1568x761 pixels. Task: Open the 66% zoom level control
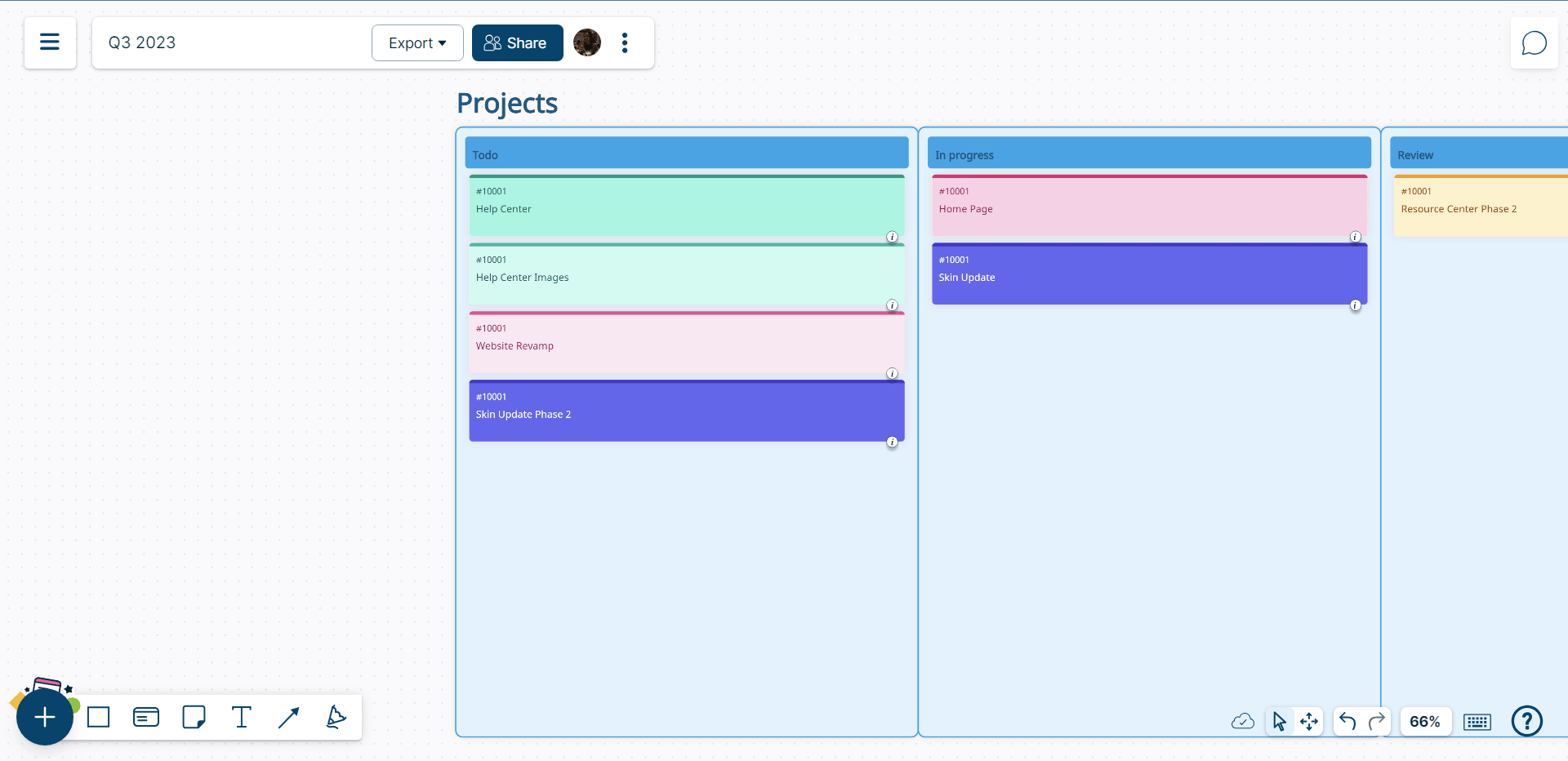click(x=1424, y=722)
